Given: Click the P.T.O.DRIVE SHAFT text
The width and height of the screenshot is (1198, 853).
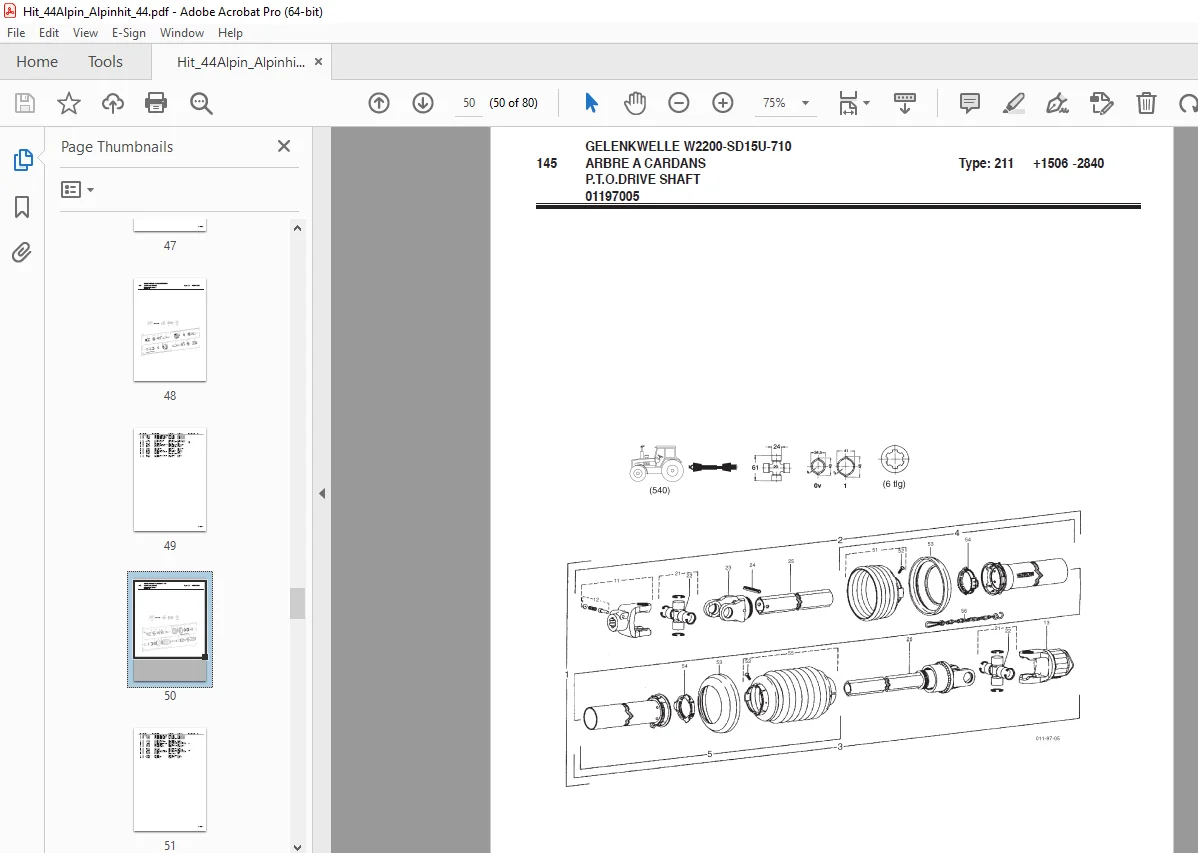Looking at the screenshot, I should [643, 179].
